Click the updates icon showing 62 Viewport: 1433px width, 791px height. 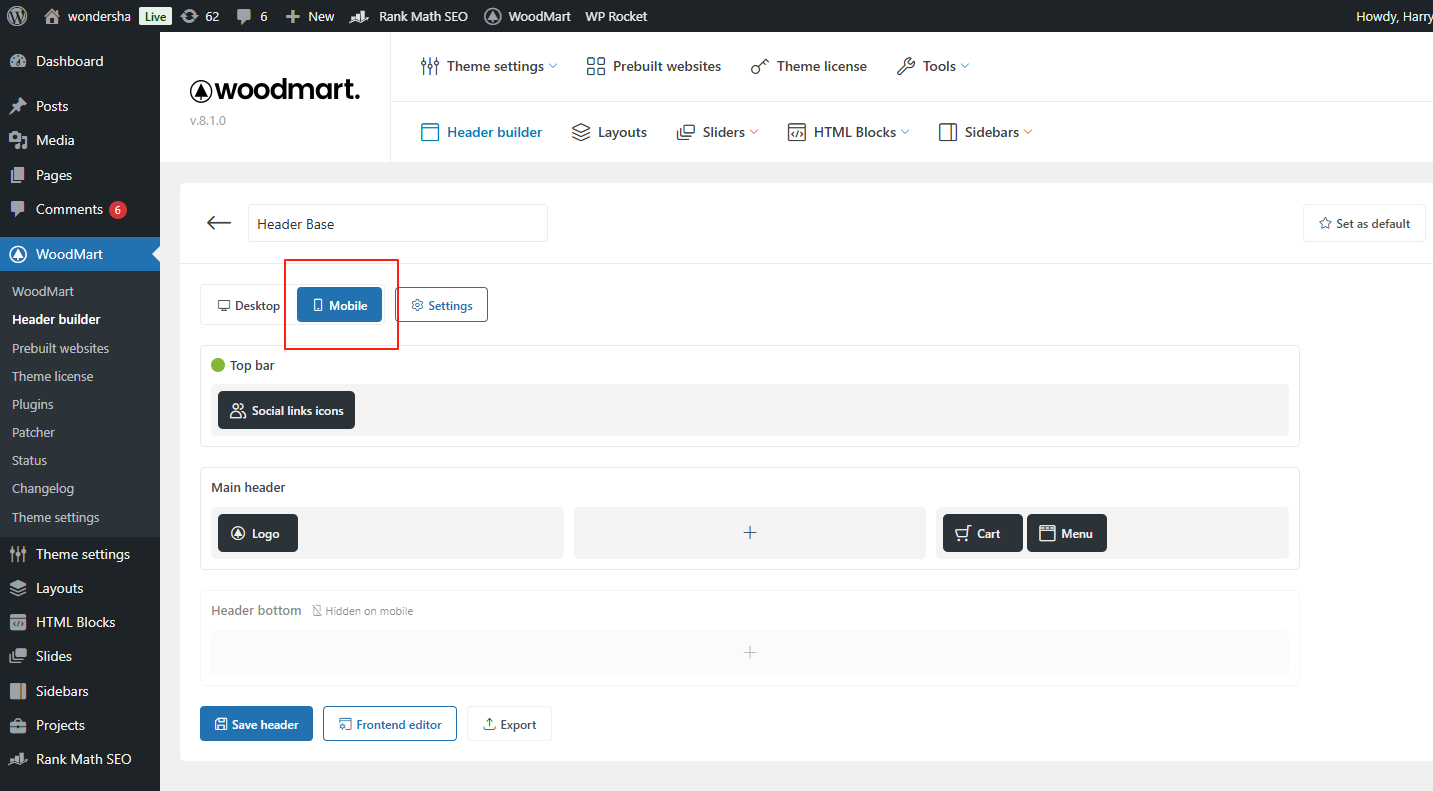(200, 16)
